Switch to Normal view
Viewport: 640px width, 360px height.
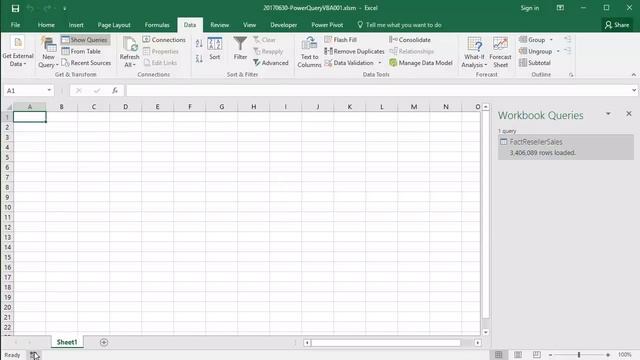click(x=499, y=355)
